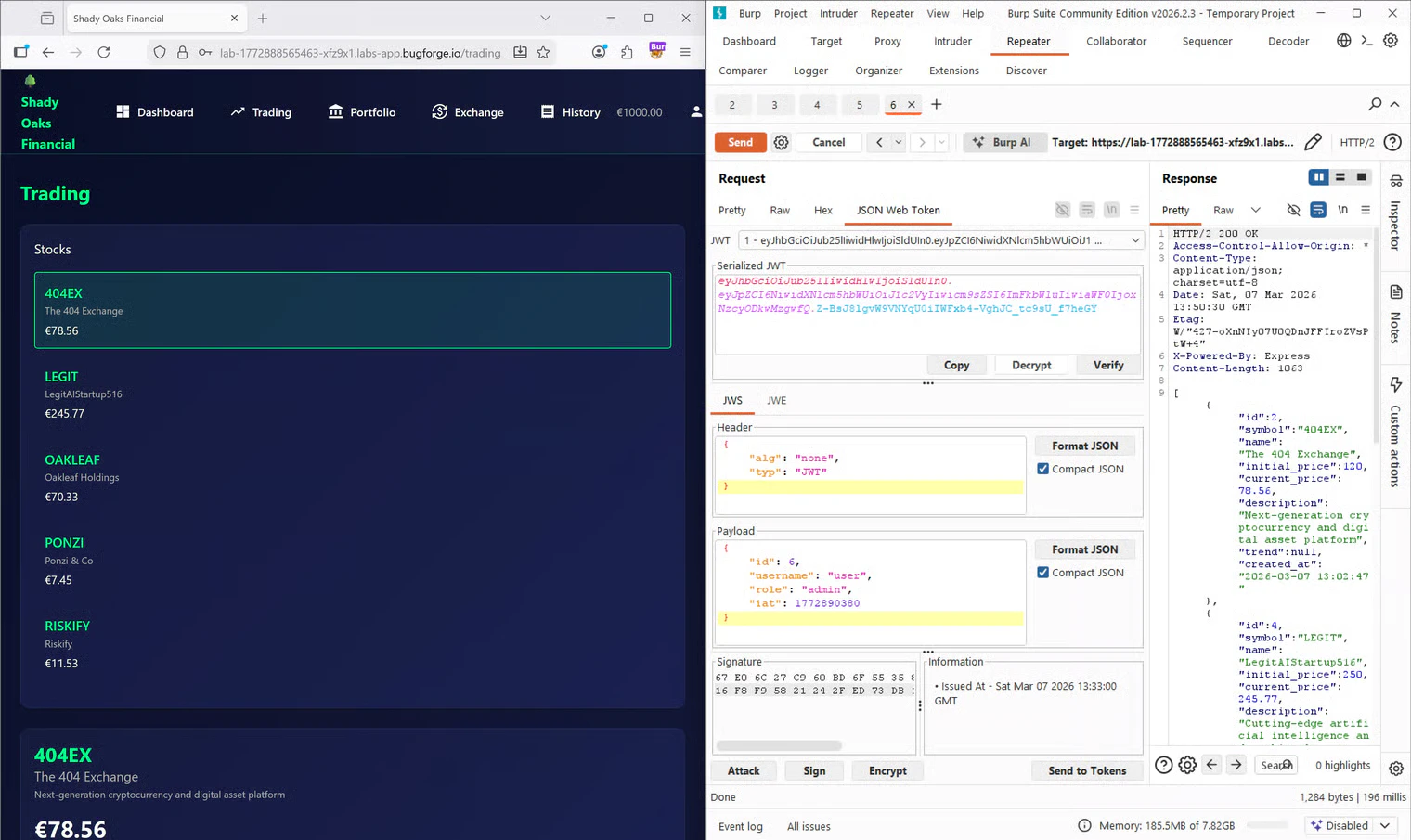
Task: Edit target with the pencil icon
Action: [1313, 142]
